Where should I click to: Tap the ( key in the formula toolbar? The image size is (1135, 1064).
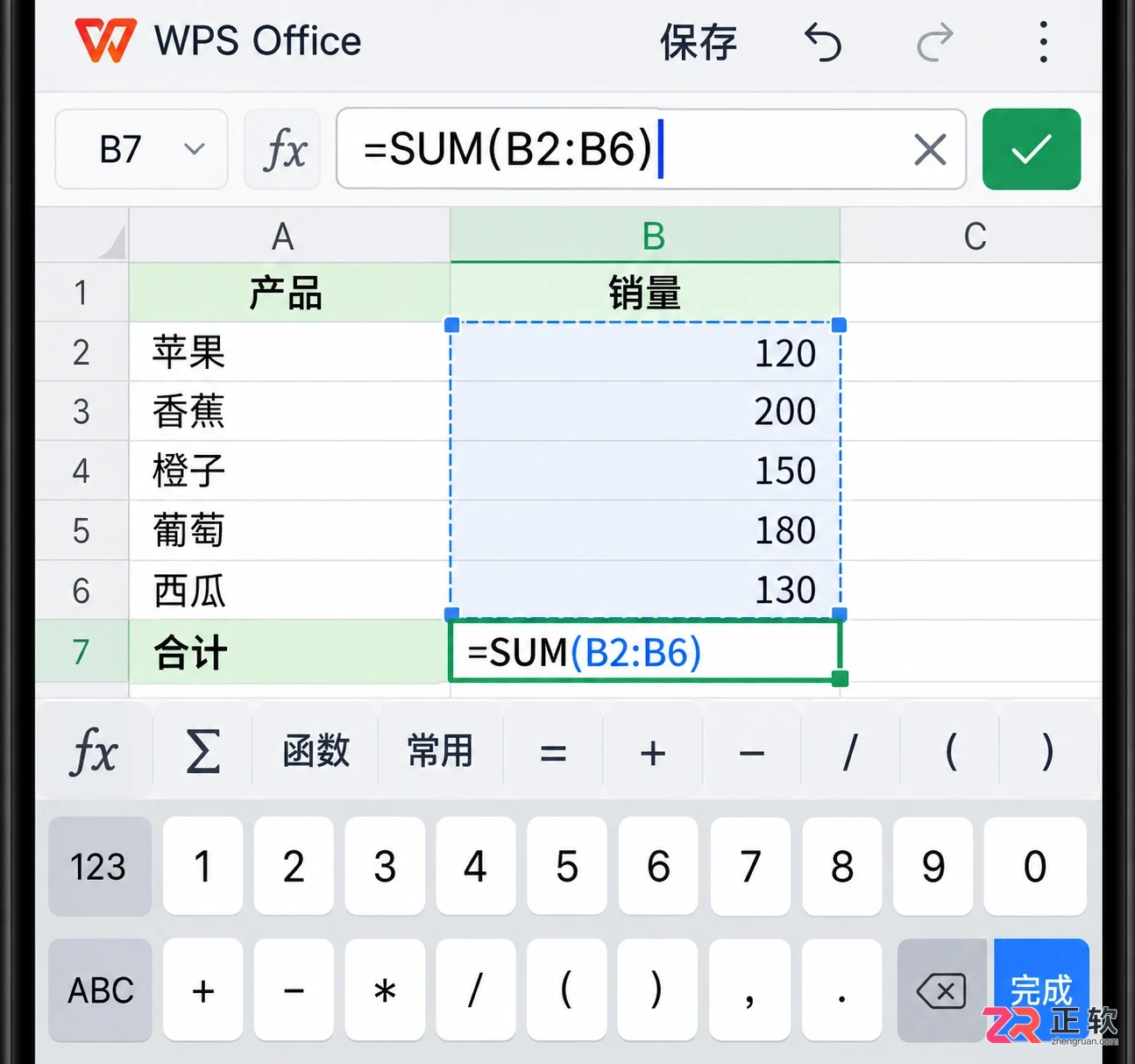pos(950,752)
